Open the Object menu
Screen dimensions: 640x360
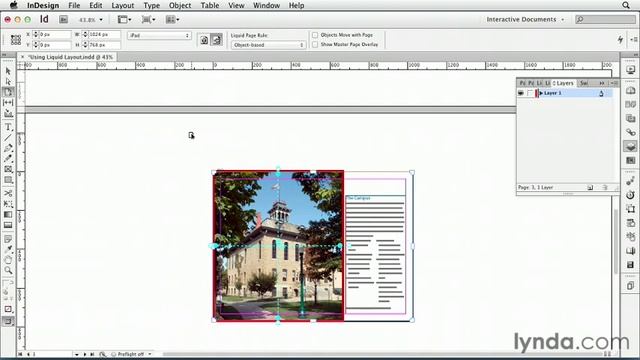[x=180, y=5]
